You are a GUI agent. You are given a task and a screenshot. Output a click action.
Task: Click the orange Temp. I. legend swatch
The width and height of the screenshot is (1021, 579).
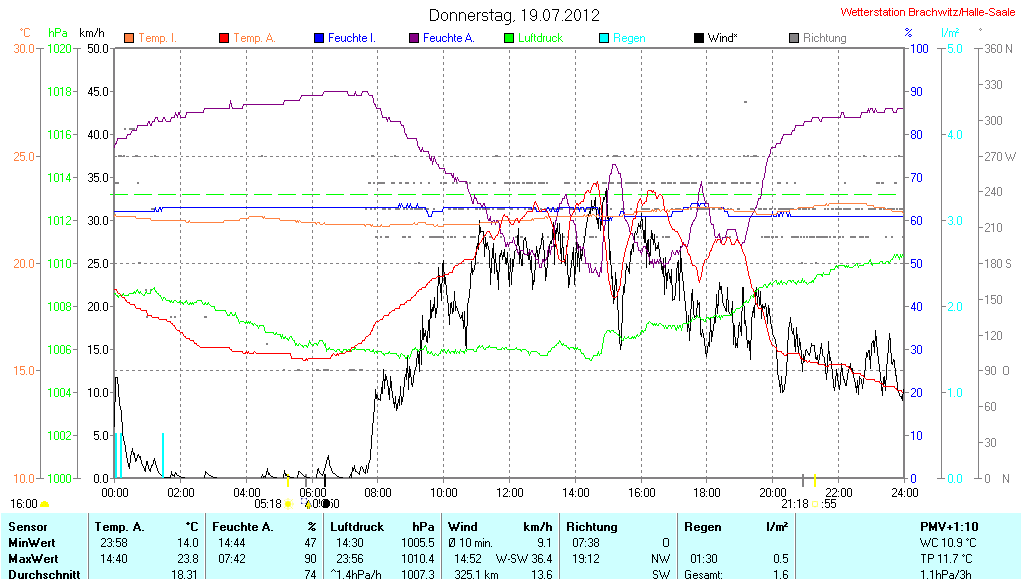pyautogui.click(x=129, y=38)
